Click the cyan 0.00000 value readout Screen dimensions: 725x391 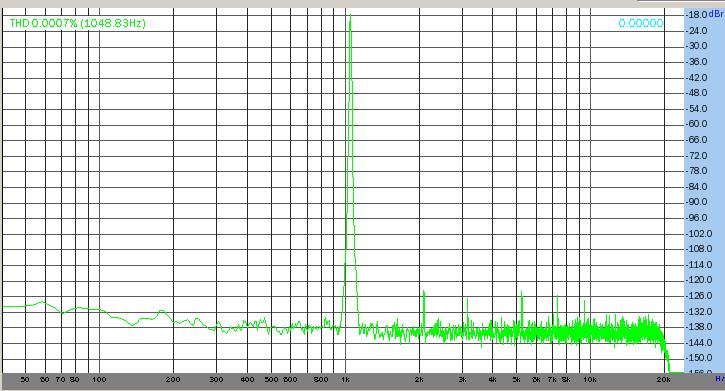tap(641, 23)
